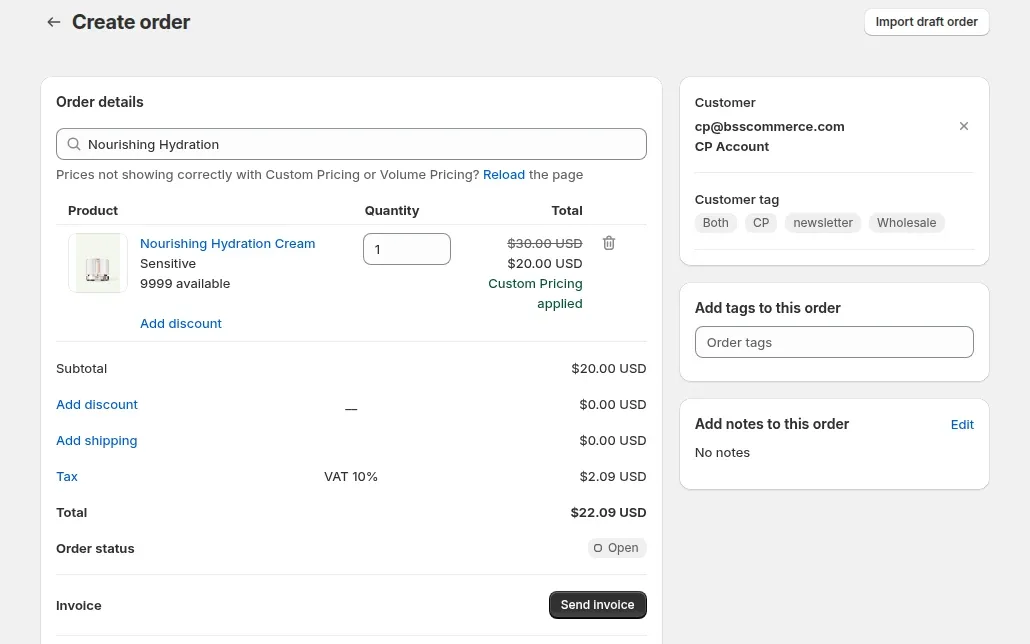This screenshot has width=1030, height=644.
Task: Click the Subtotal $20.00 USD amount
Action: tap(608, 369)
